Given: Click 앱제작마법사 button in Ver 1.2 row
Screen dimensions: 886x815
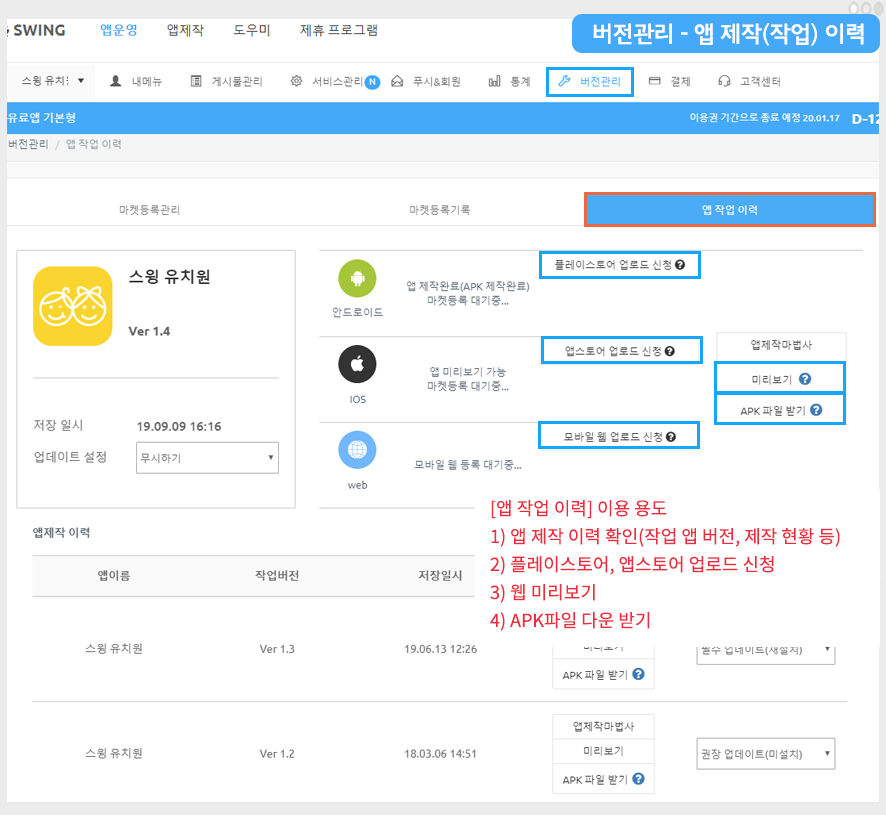Looking at the screenshot, I should (603, 726).
